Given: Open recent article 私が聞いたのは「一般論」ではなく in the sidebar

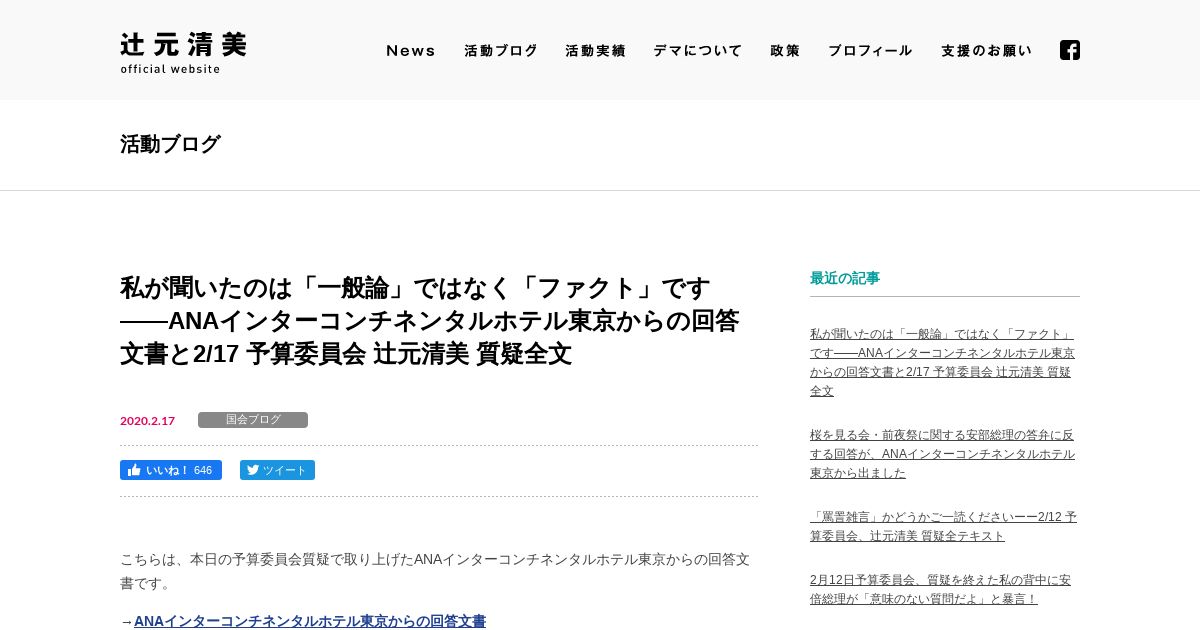Looking at the screenshot, I should 943,362.
